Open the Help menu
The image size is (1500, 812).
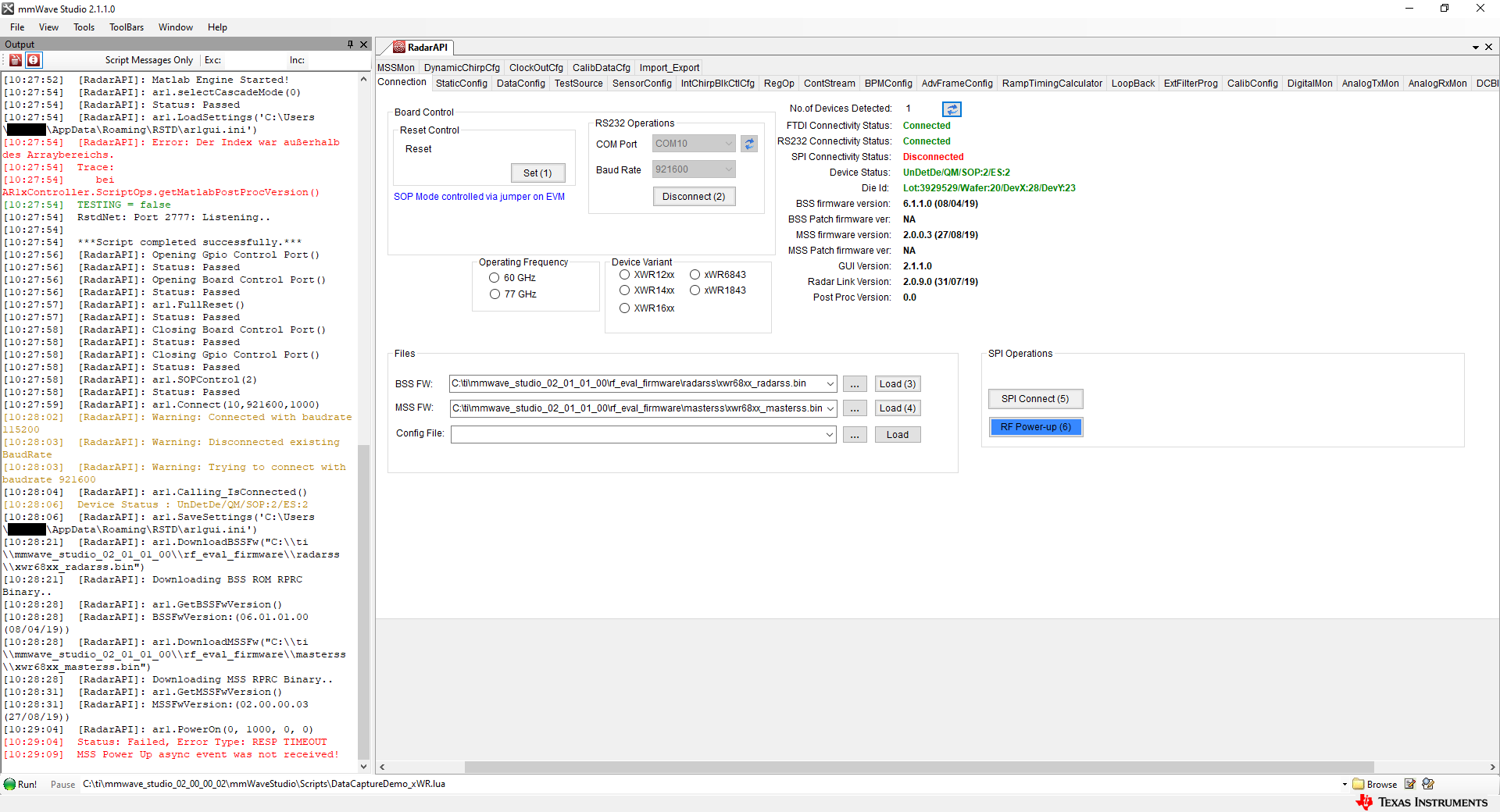tap(217, 27)
